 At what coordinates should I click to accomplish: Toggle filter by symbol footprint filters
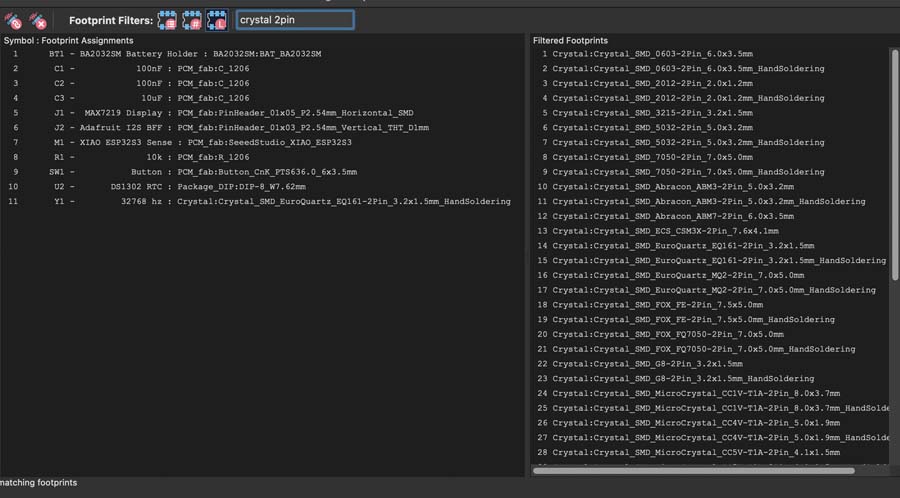click(x=168, y=20)
